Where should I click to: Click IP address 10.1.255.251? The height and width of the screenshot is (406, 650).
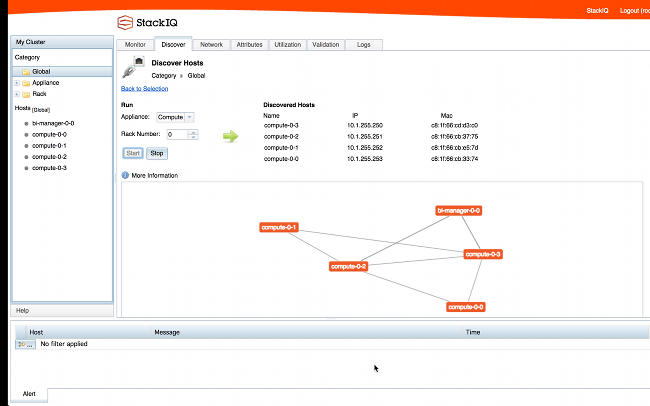[x=365, y=136]
